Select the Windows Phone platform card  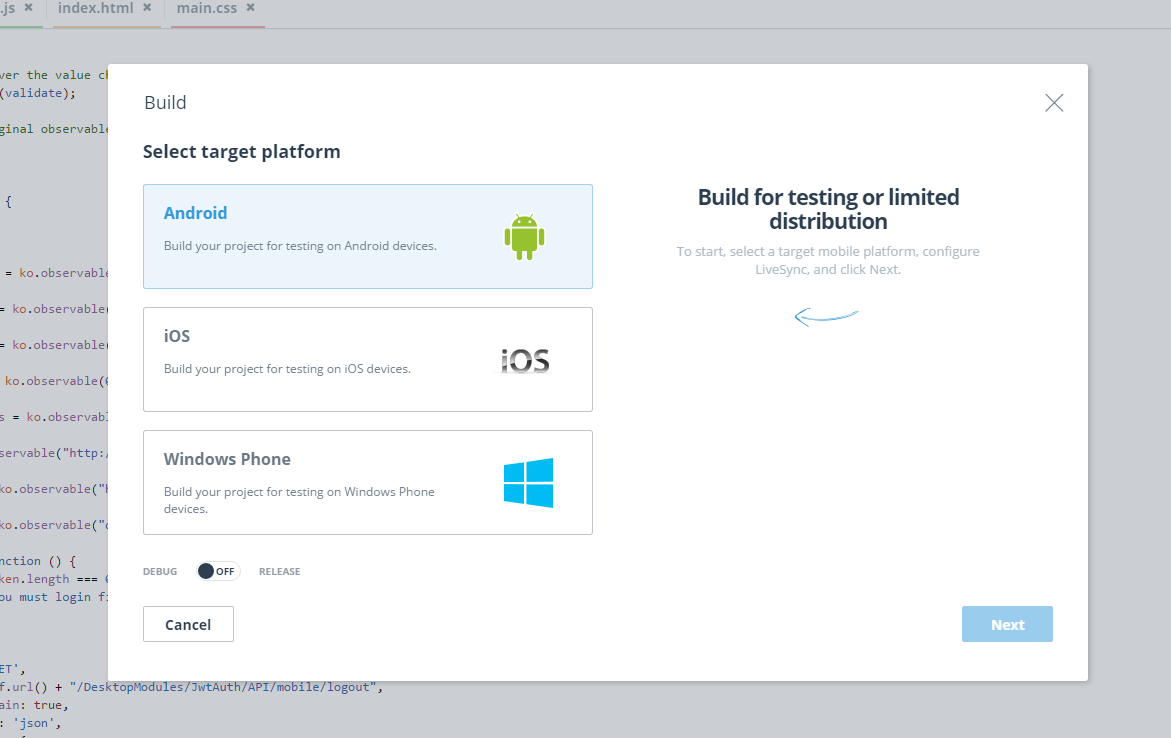point(367,483)
